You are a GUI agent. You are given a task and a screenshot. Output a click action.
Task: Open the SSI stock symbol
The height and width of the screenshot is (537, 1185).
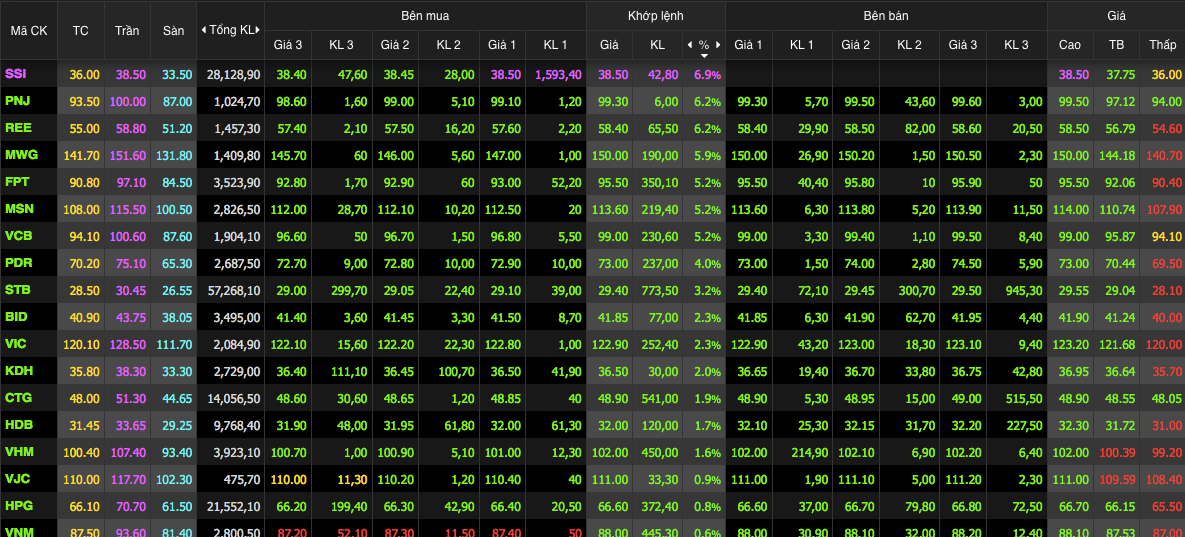pyautogui.click(x=16, y=74)
